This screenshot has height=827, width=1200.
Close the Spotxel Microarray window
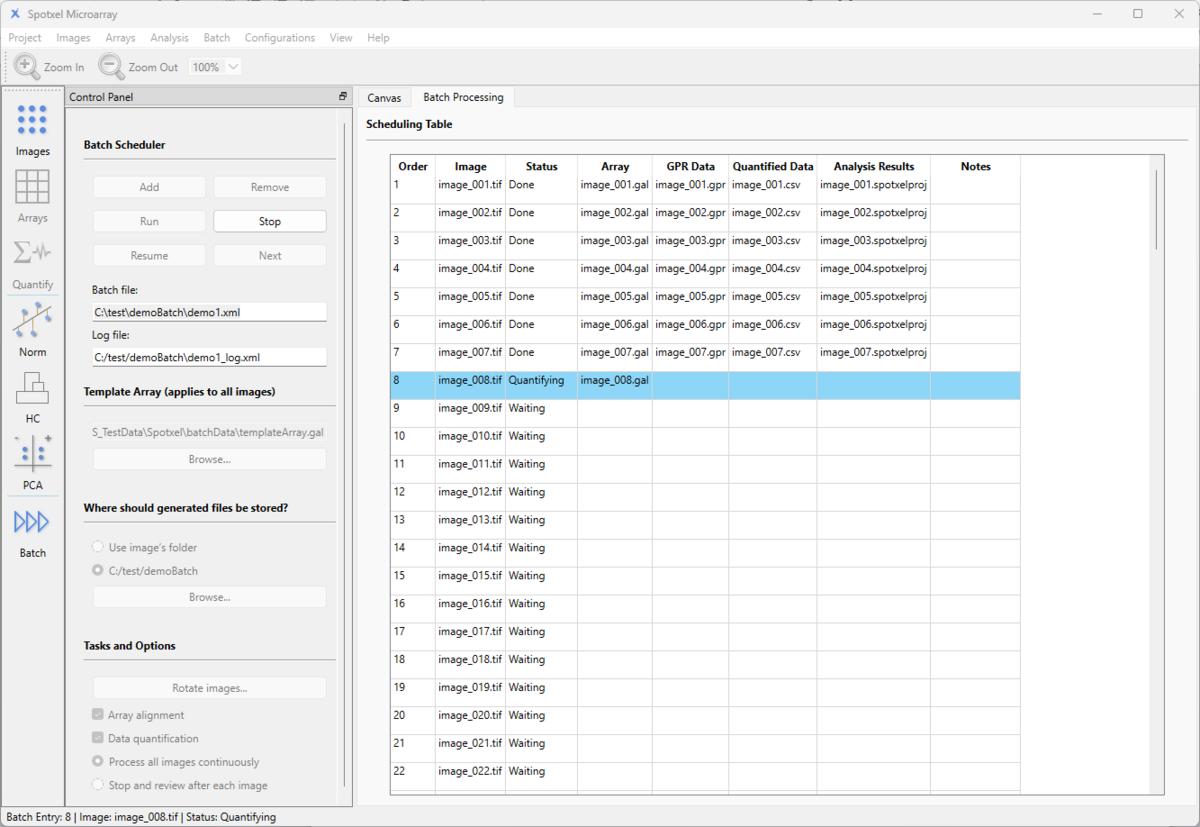coord(1178,14)
